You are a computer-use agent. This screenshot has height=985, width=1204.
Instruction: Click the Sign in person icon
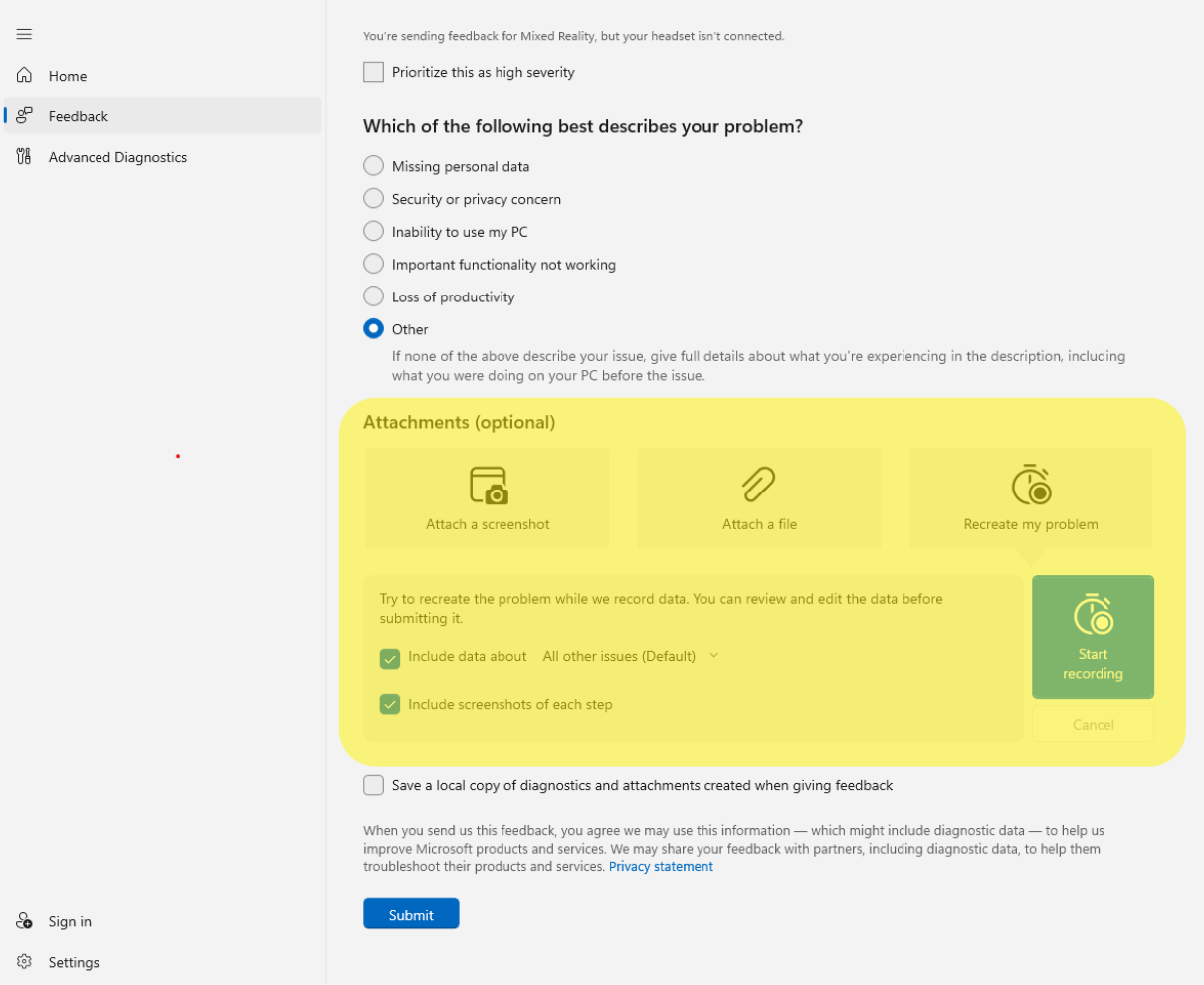pyautogui.click(x=24, y=921)
